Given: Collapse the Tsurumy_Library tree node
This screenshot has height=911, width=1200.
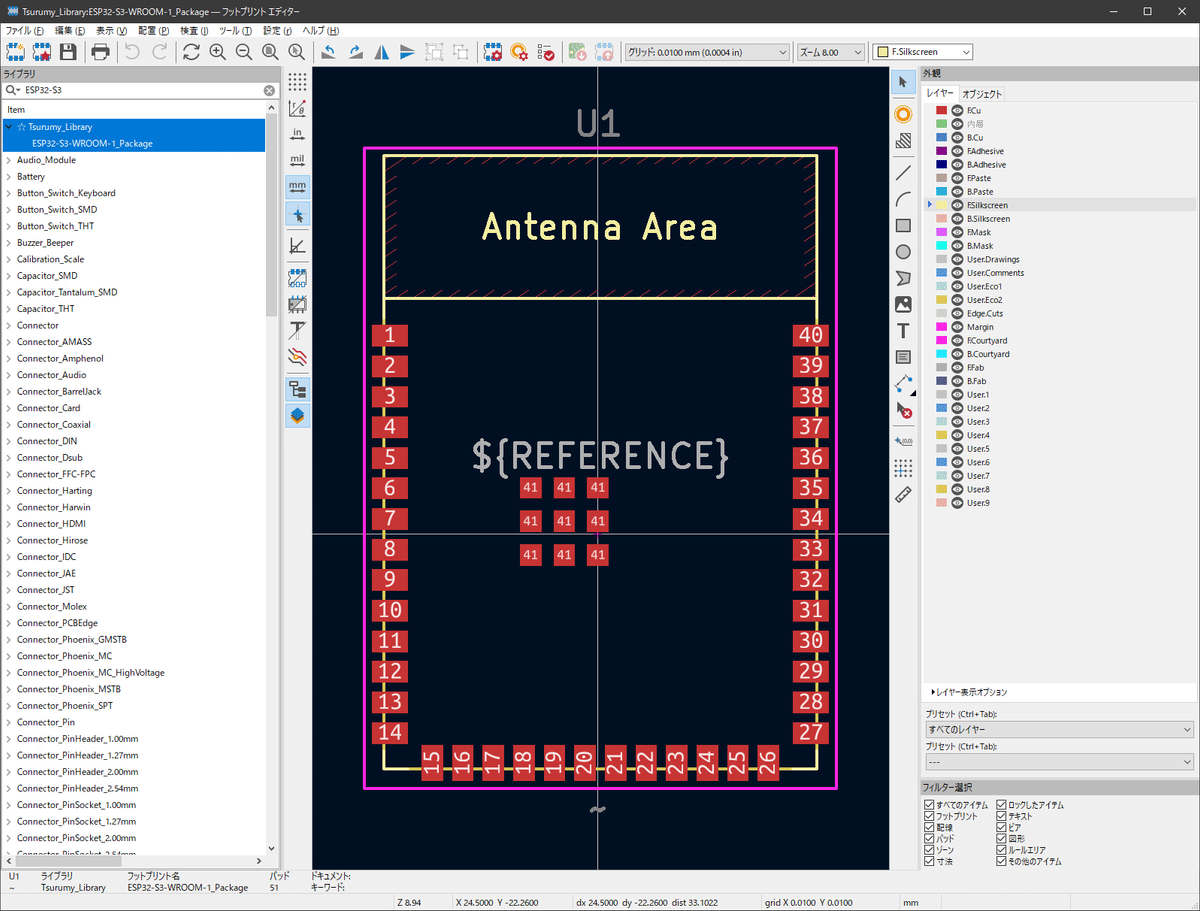Looking at the screenshot, I should pos(9,127).
